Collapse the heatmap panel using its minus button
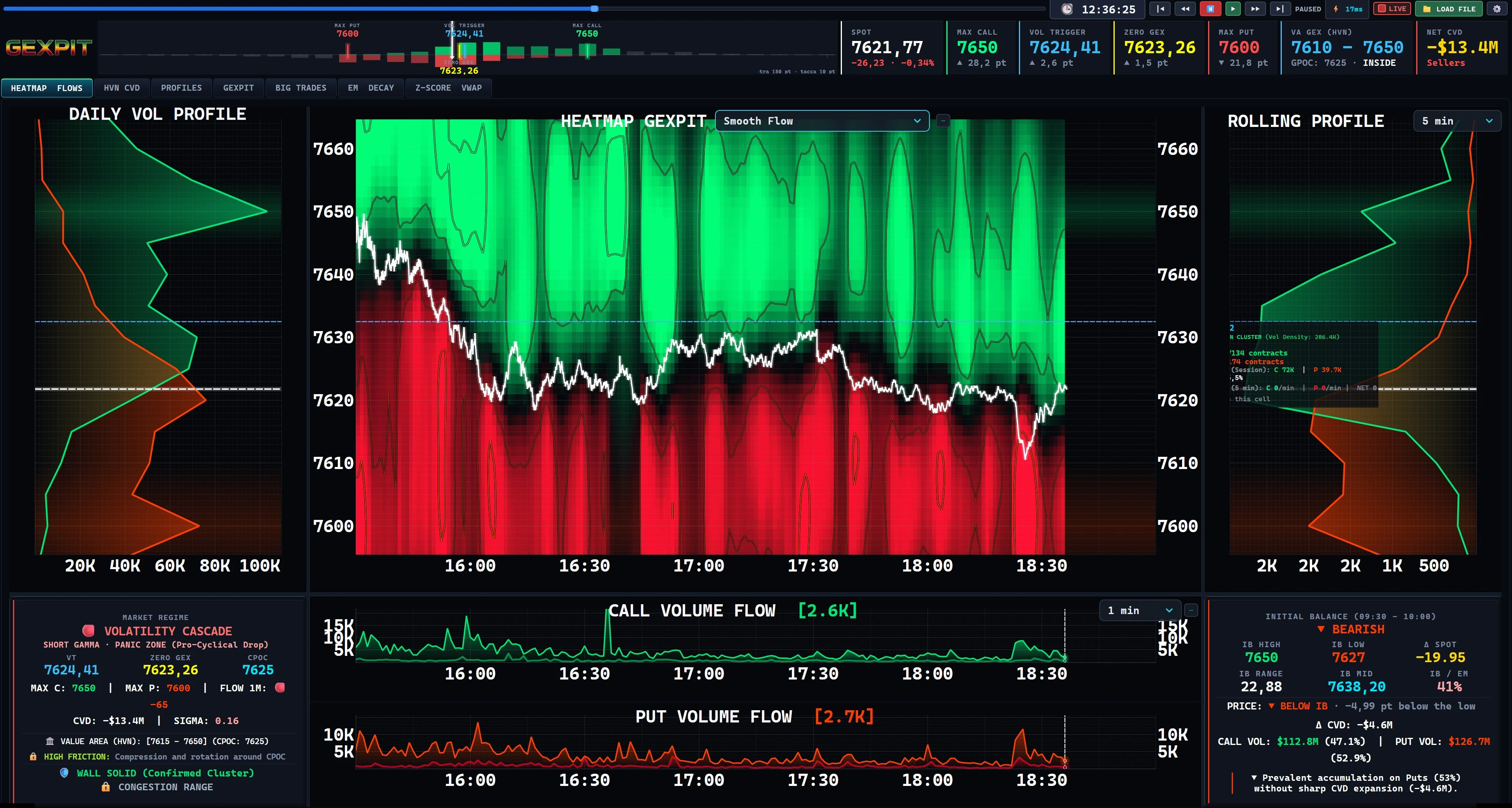 tap(943, 121)
